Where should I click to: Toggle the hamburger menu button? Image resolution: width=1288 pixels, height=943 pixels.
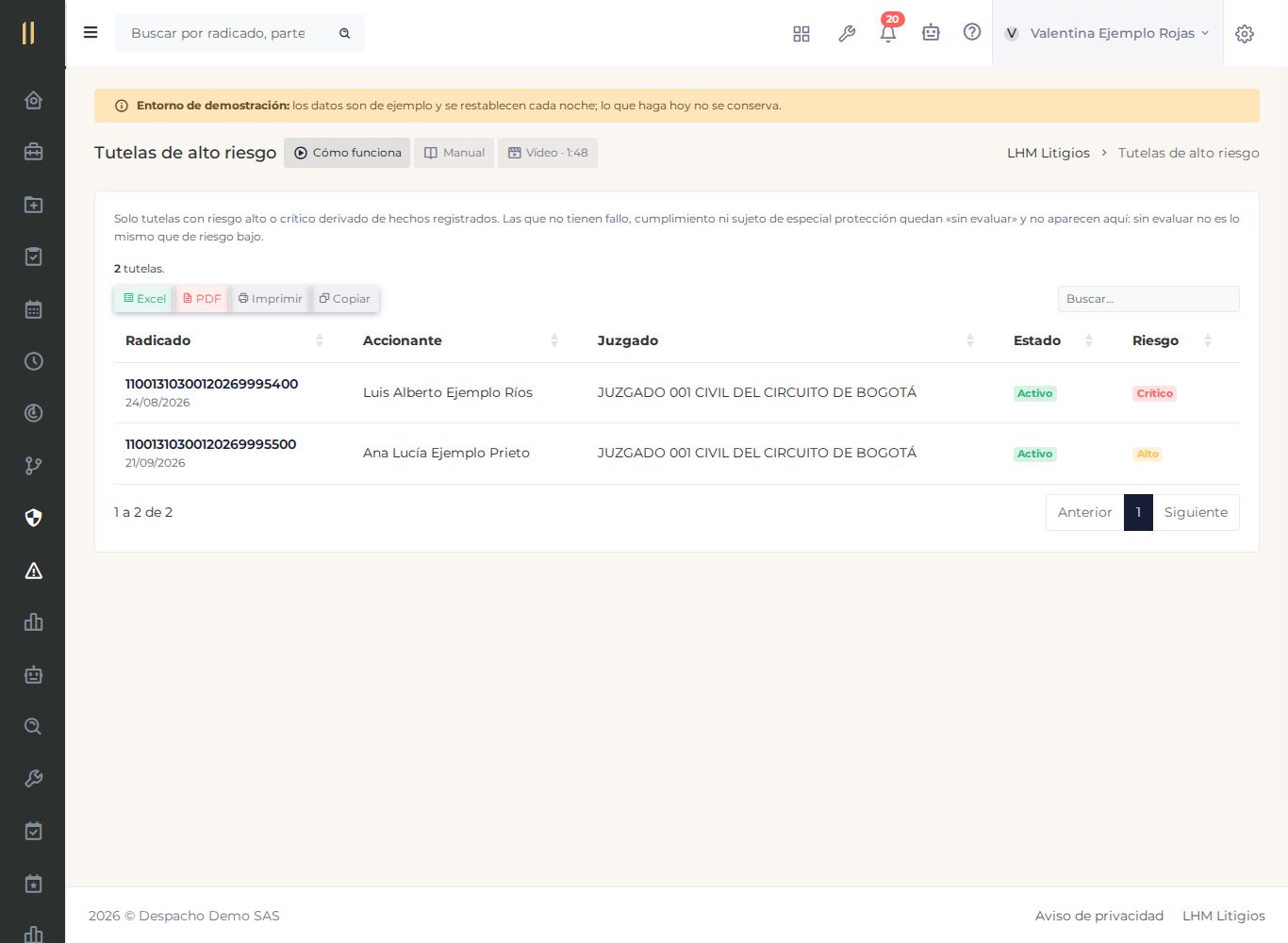point(91,33)
